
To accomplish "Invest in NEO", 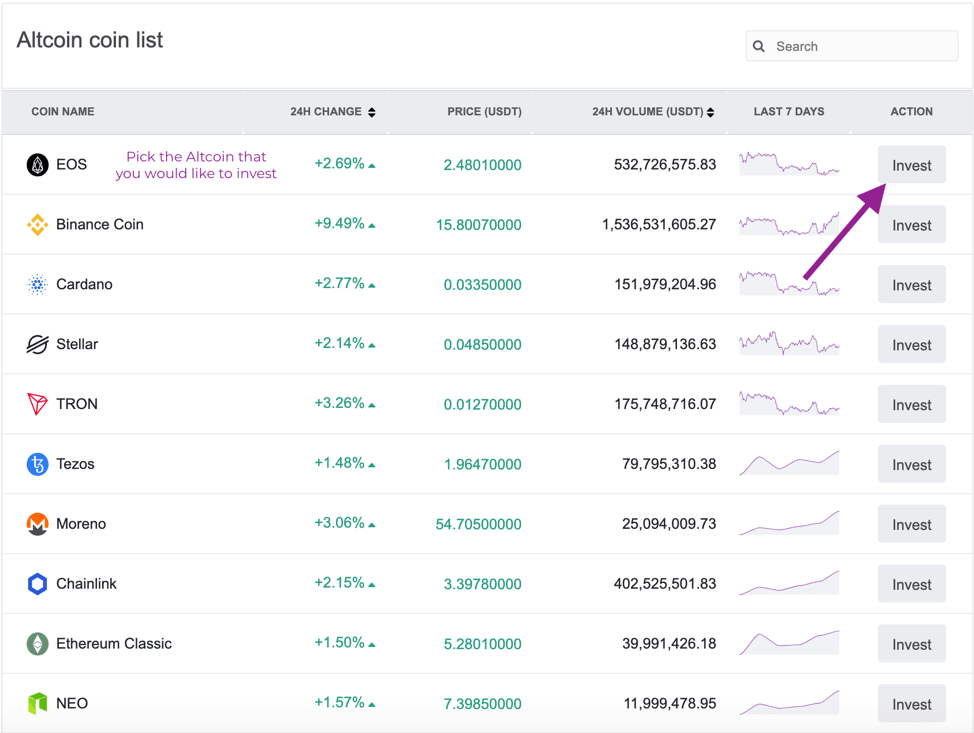I will click(911, 703).
